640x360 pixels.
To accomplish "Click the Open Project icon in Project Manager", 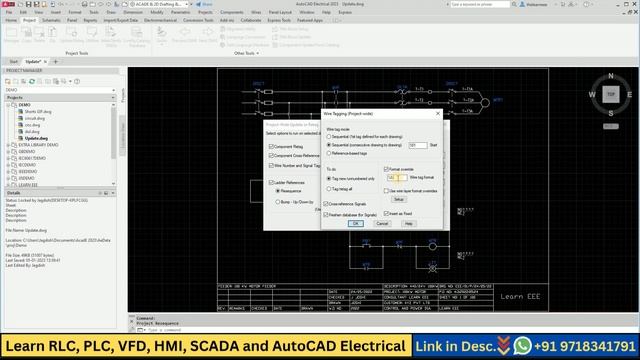I will (x=8, y=81).
